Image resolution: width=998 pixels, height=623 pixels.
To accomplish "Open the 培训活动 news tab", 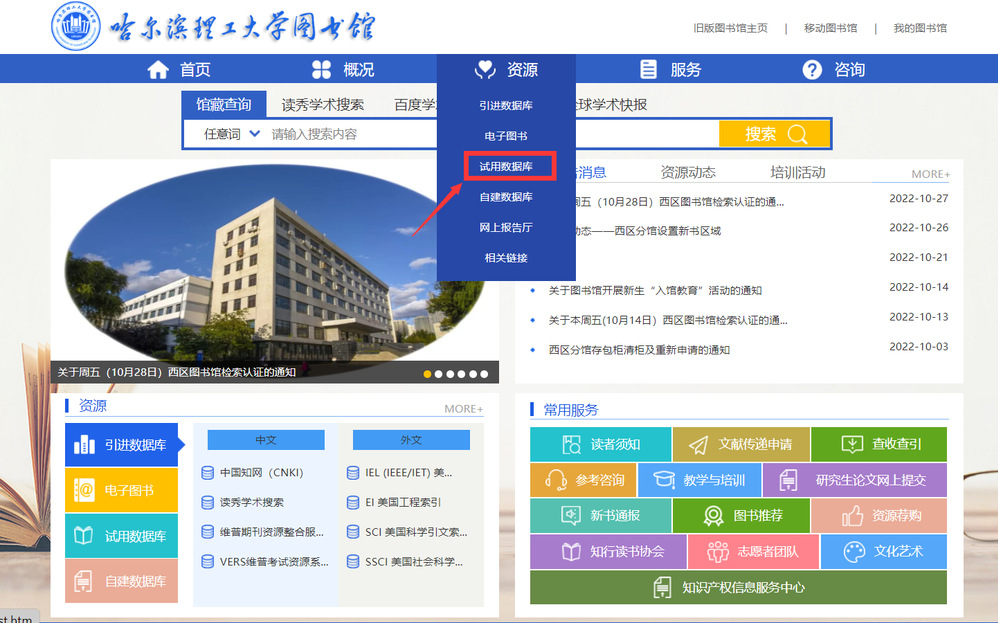I will point(798,172).
